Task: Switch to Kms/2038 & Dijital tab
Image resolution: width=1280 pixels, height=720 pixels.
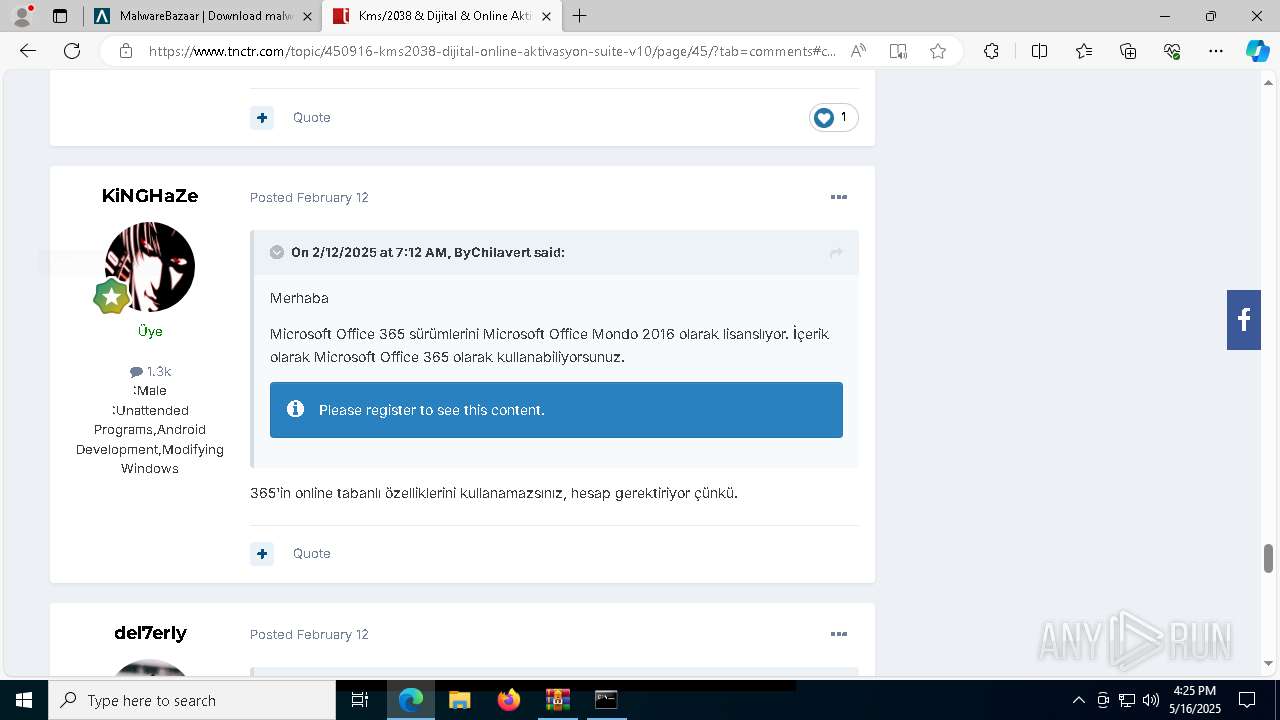Action: (440, 16)
